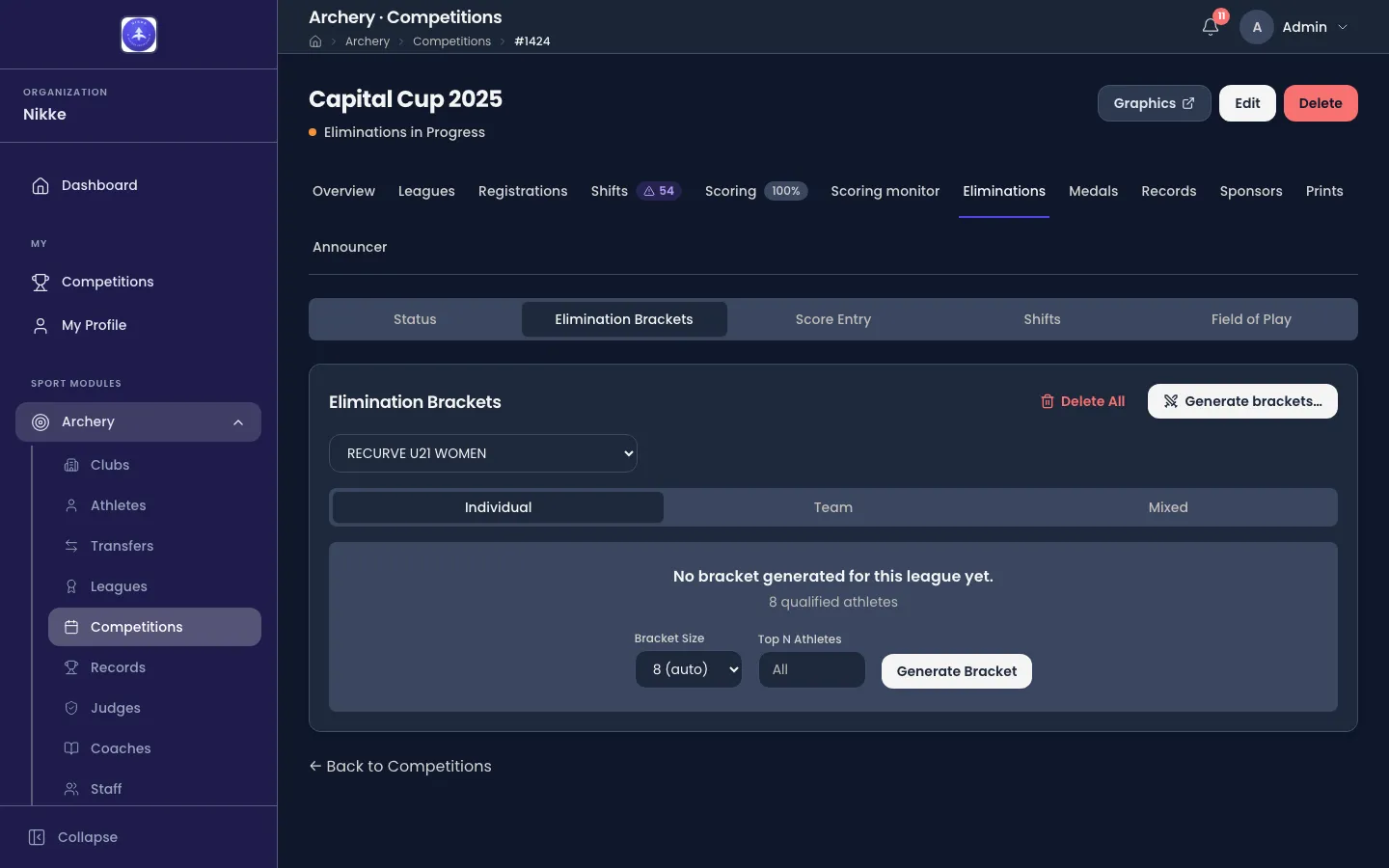Click the Transfers arrows icon
The image size is (1389, 868).
pyautogui.click(x=71, y=546)
